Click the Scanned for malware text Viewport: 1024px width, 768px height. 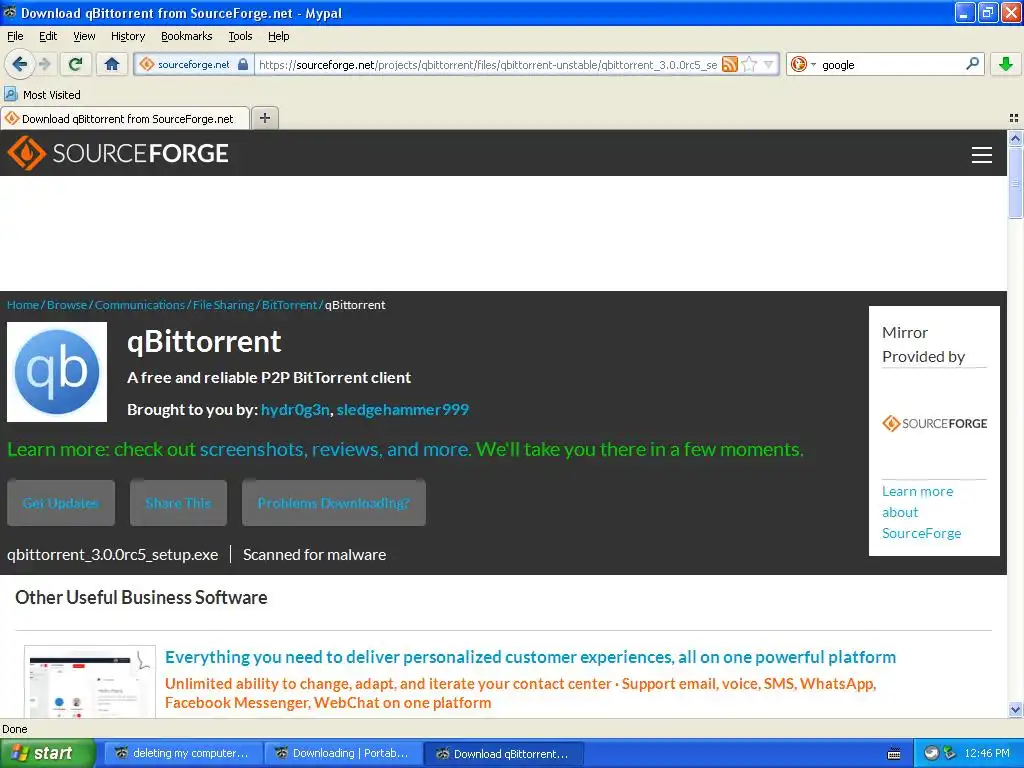coord(314,554)
